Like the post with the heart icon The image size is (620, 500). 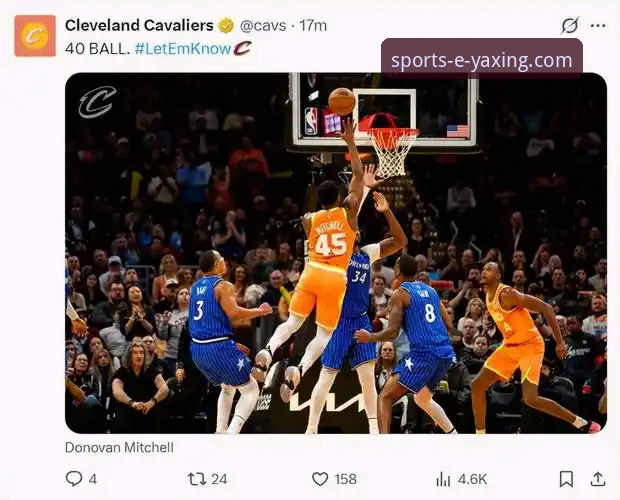[x=320, y=479]
